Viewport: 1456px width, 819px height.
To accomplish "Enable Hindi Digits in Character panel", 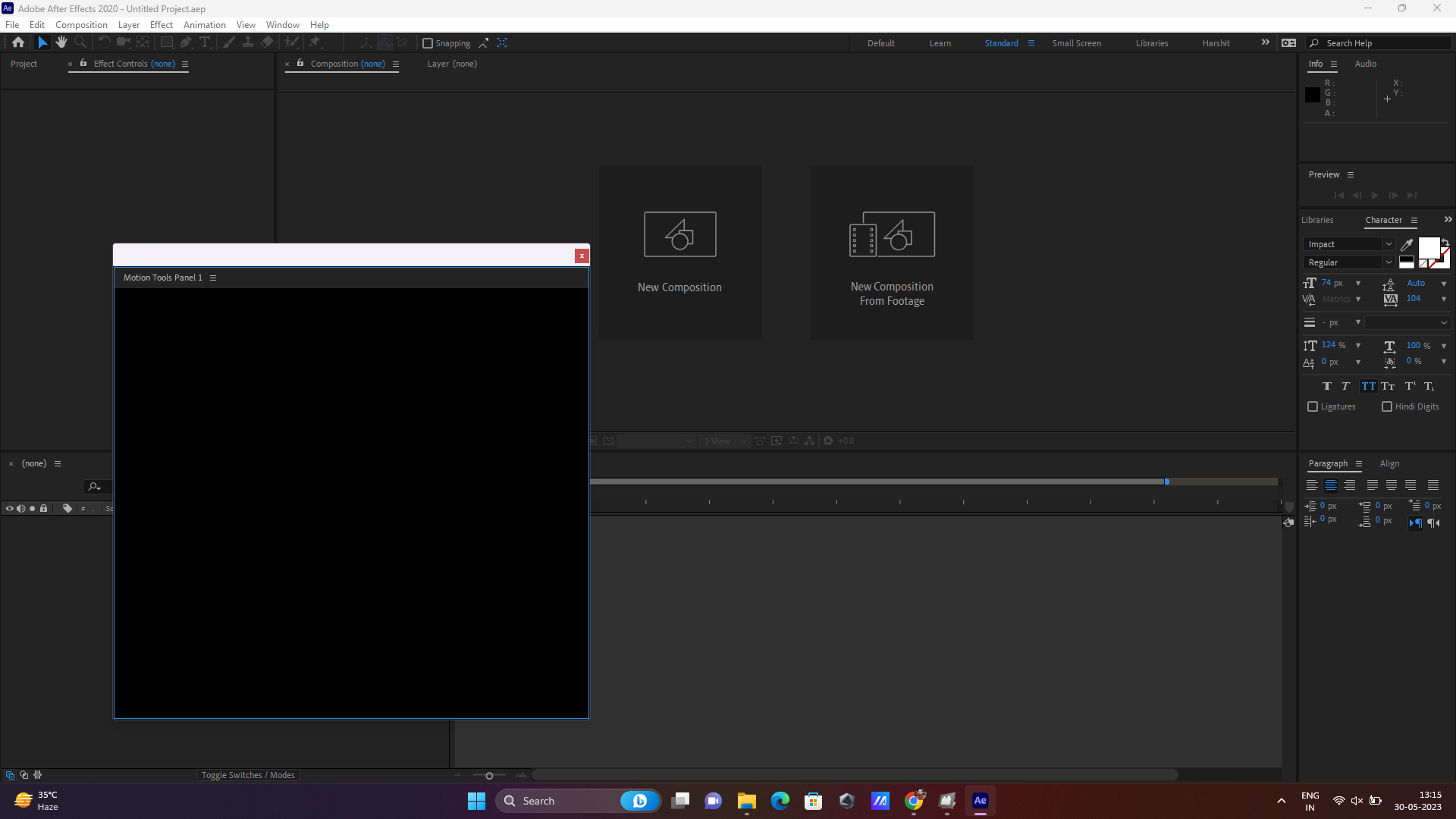I will pos(1387,406).
